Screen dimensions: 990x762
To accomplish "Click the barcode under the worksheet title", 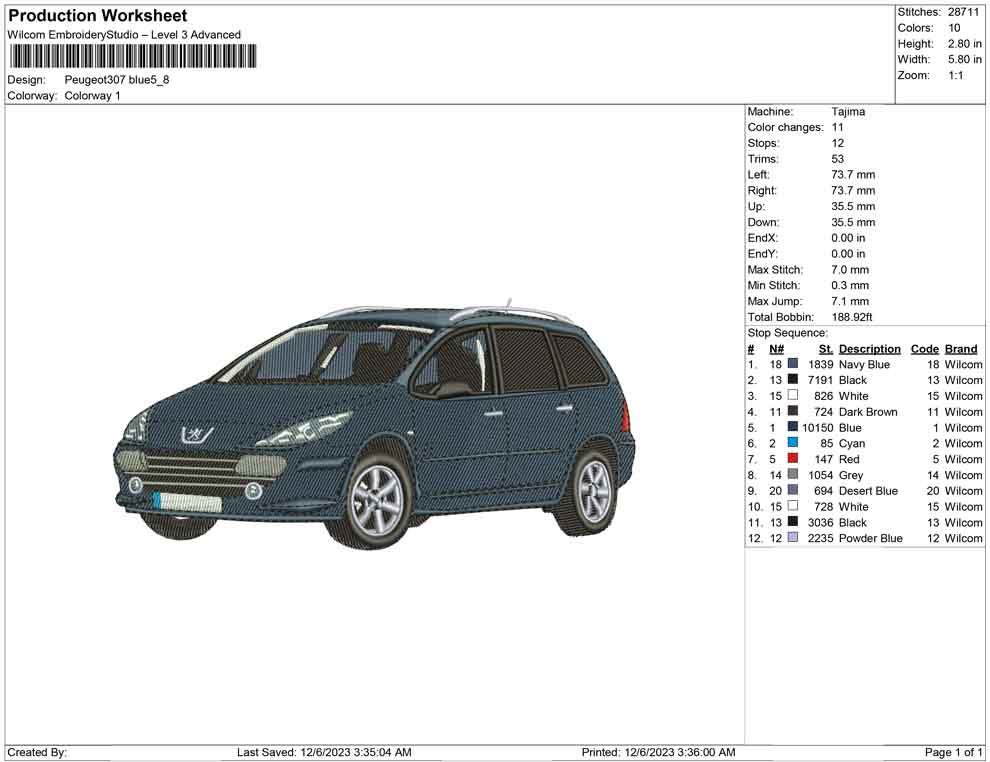I will pos(133,56).
